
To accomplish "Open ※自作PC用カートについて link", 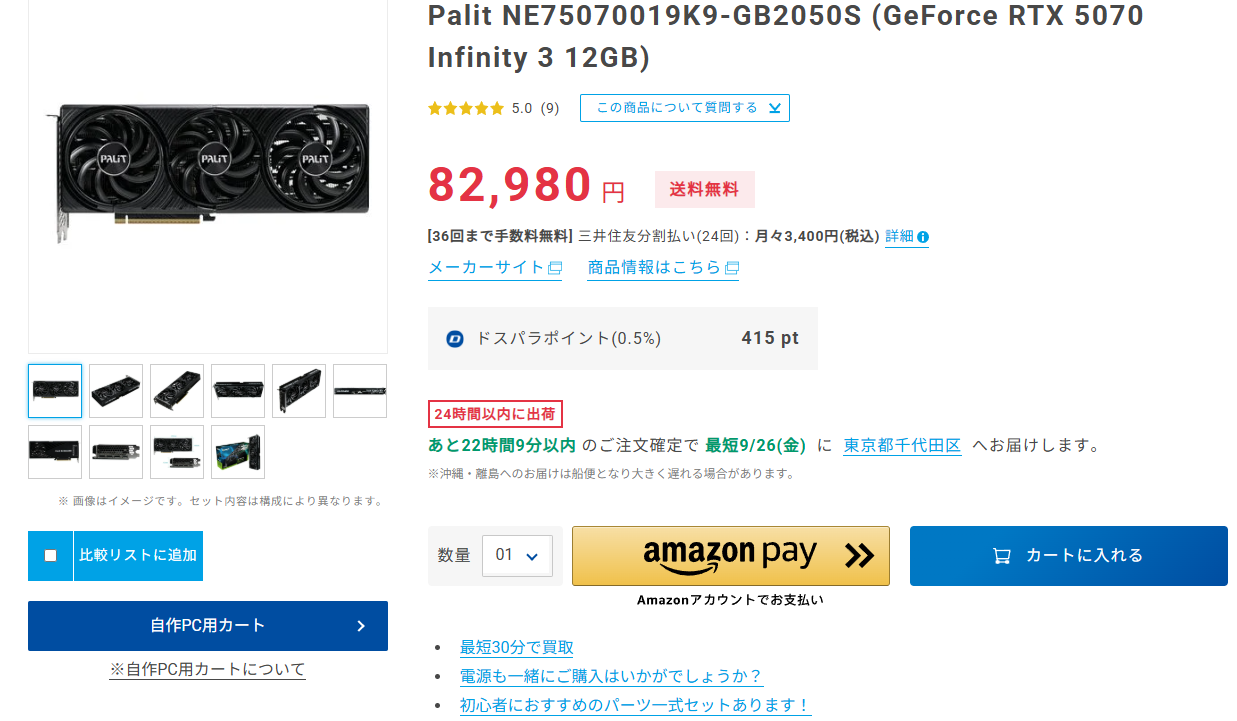I will (x=207, y=669).
